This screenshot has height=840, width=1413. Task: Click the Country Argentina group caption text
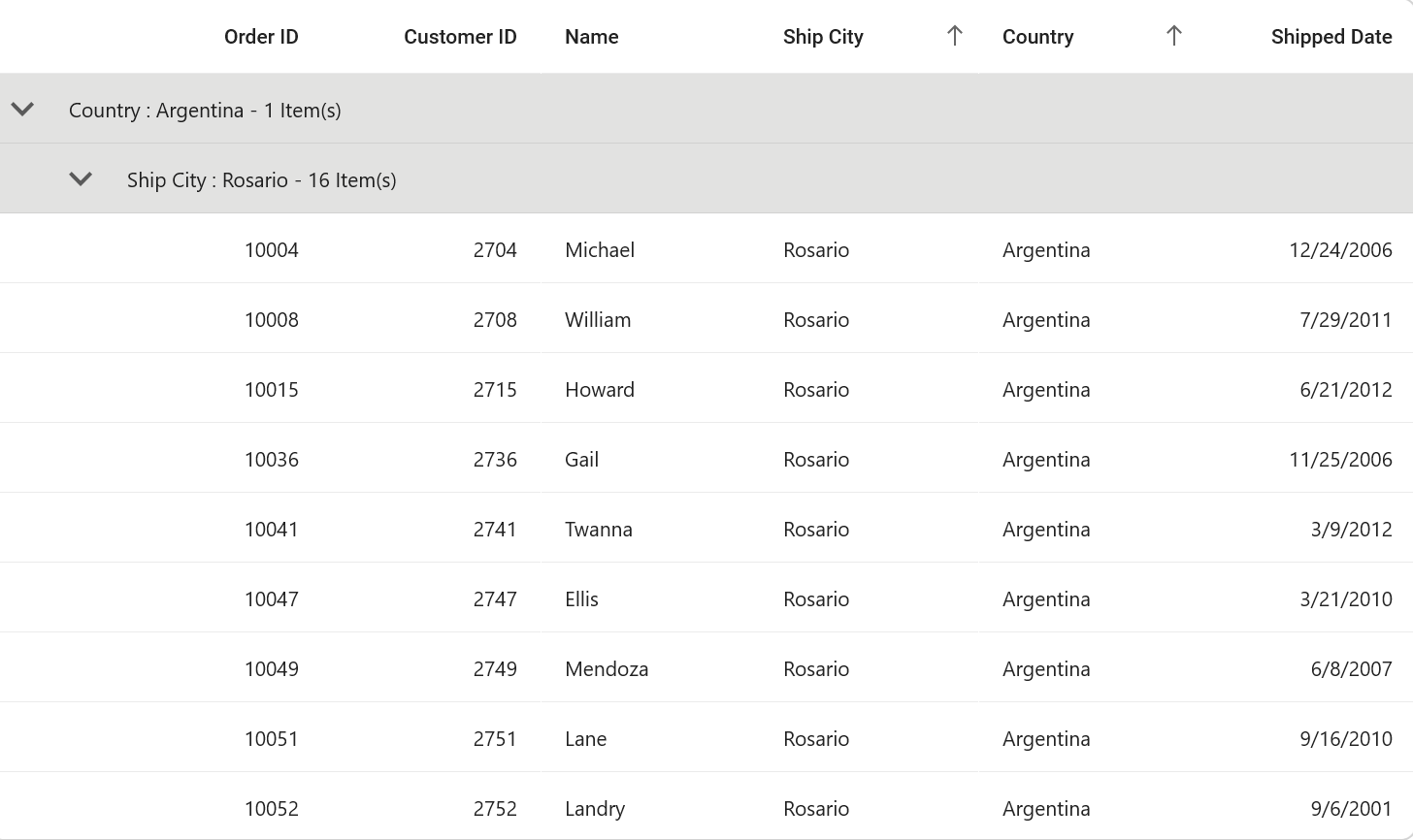click(x=205, y=111)
